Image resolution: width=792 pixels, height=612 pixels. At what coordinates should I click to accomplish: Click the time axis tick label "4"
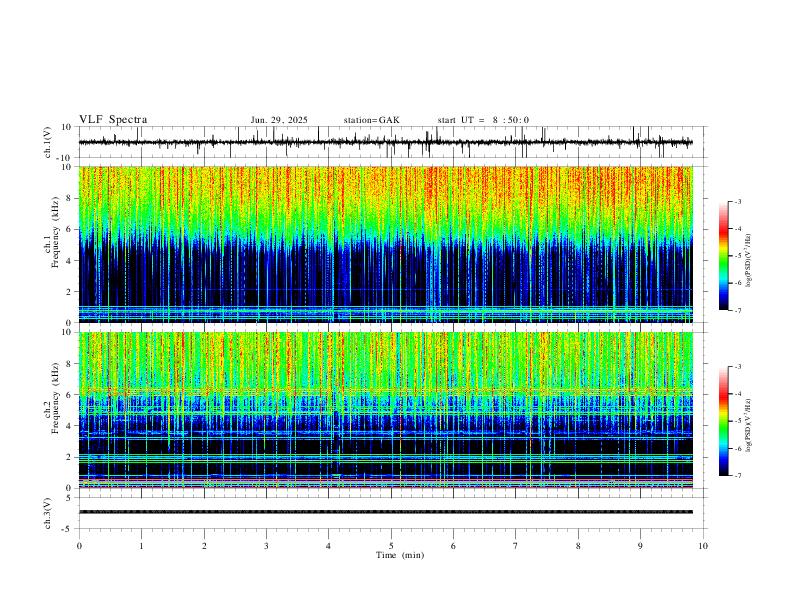pos(329,546)
